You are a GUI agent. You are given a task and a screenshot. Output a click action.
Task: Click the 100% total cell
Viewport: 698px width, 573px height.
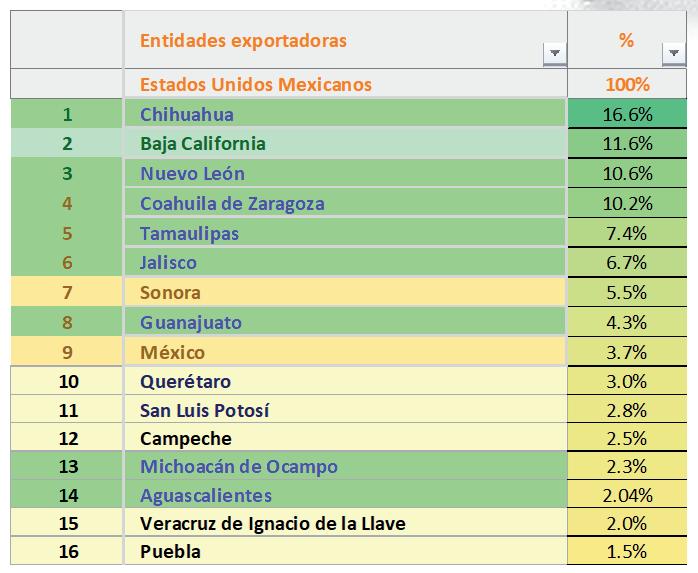[x=627, y=84]
